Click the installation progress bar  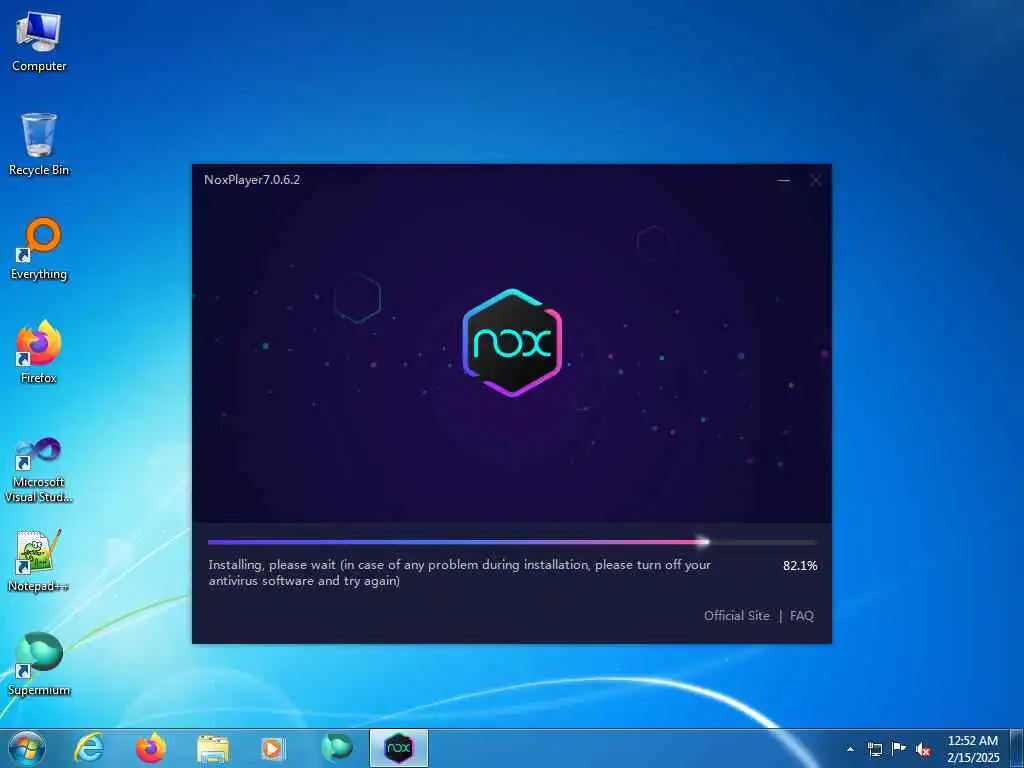512,541
